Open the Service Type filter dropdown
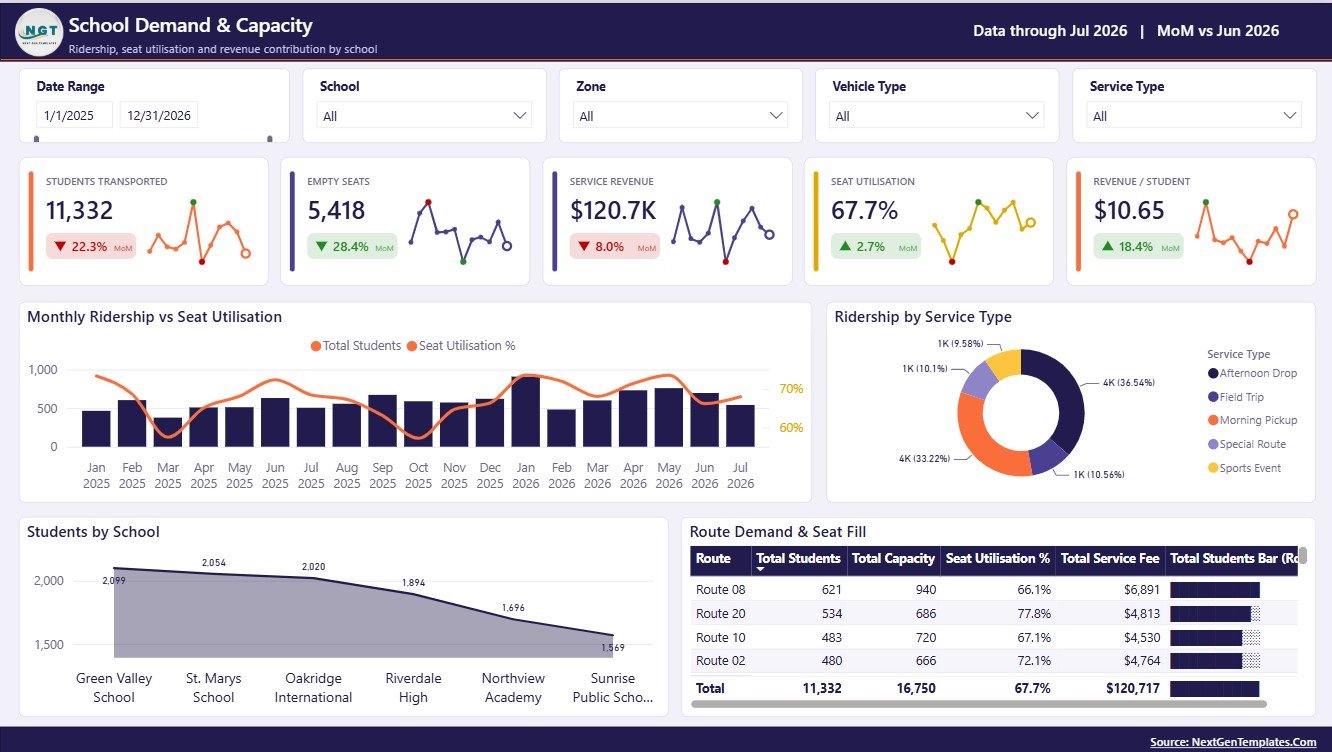The width and height of the screenshot is (1332, 752). click(x=1195, y=116)
